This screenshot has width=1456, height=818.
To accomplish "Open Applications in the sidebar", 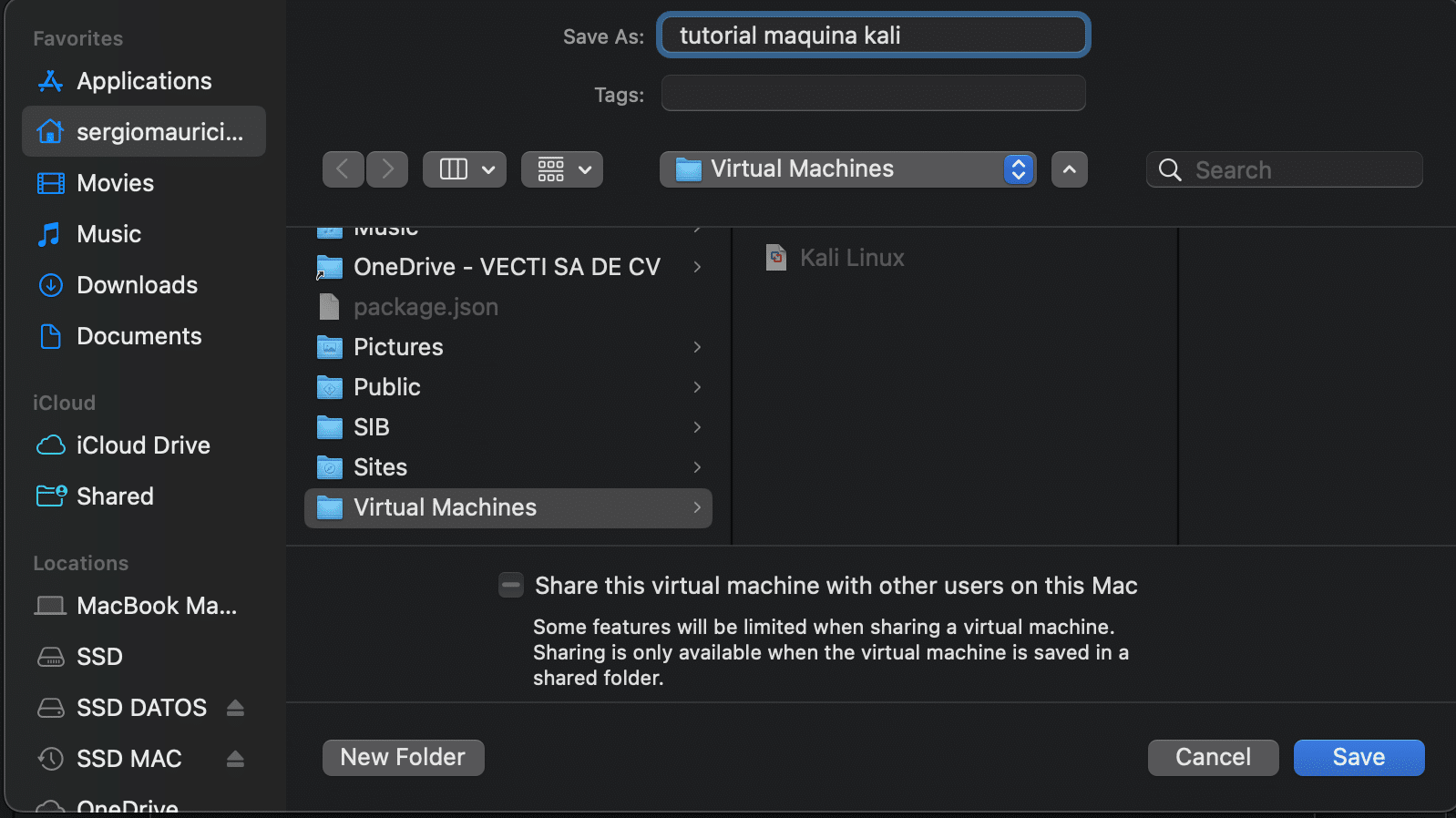I will click(x=143, y=81).
